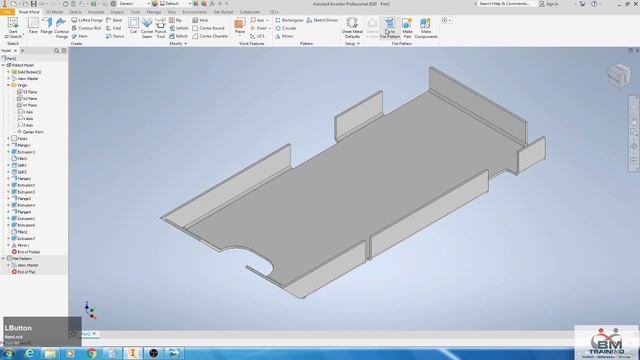Apply Corner Round tool
The height and width of the screenshot is (360, 640).
pos(209,28)
